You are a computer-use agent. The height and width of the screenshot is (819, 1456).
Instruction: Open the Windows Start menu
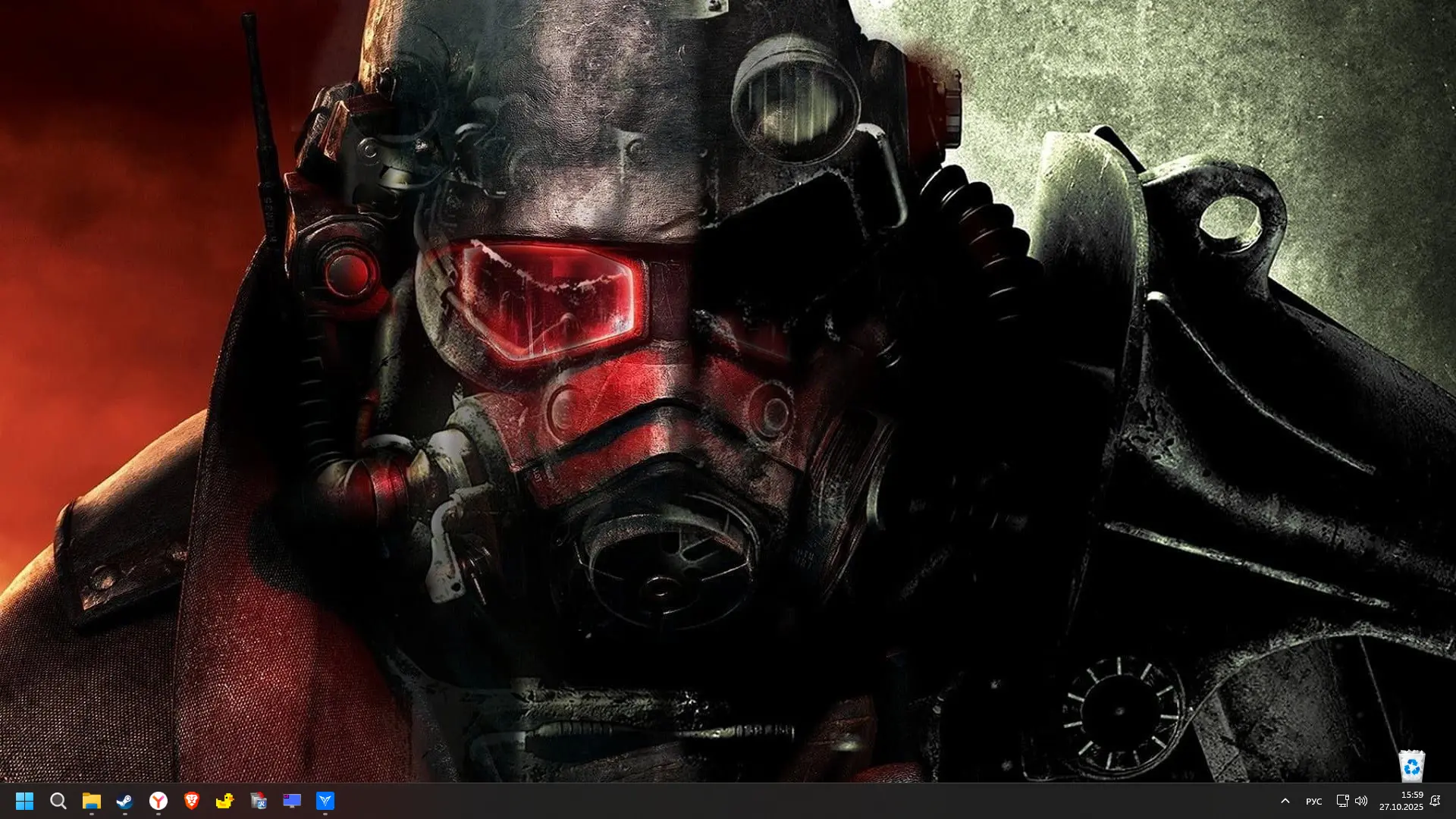[24, 801]
